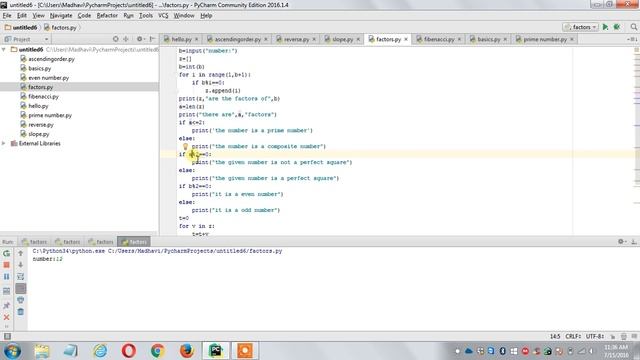The height and width of the screenshot is (360, 640).
Task: Open Project panel settings gear
Action: tap(140, 39)
